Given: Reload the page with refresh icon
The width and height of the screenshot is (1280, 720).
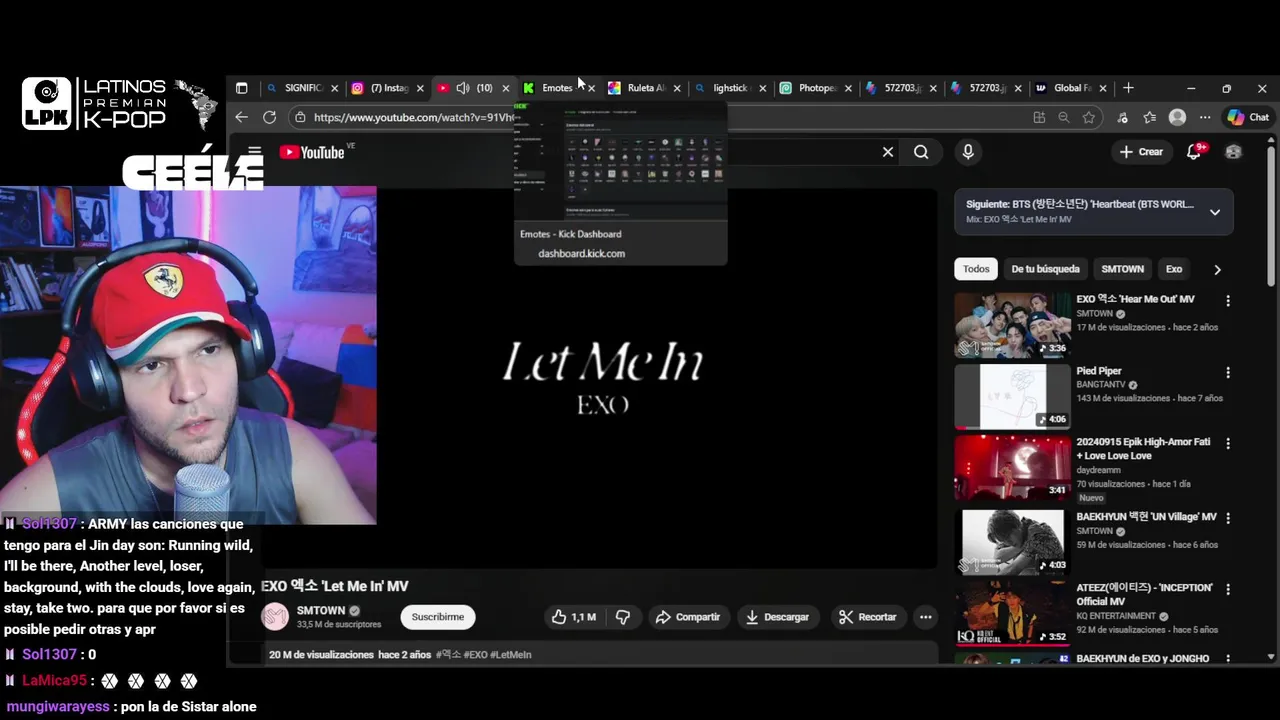Looking at the screenshot, I should pyautogui.click(x=269, y=117).
